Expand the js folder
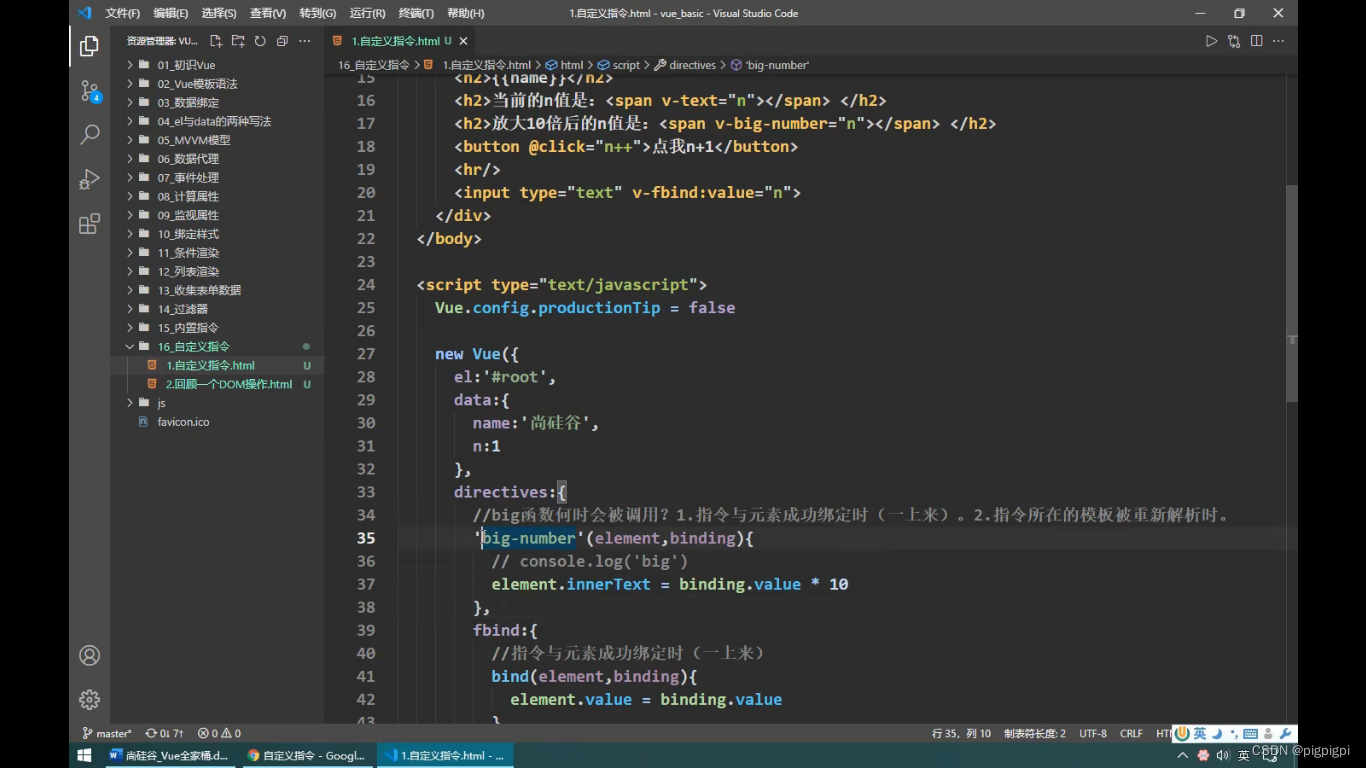This screenshot has height=768, width=1366. click(x=215, y=403)
